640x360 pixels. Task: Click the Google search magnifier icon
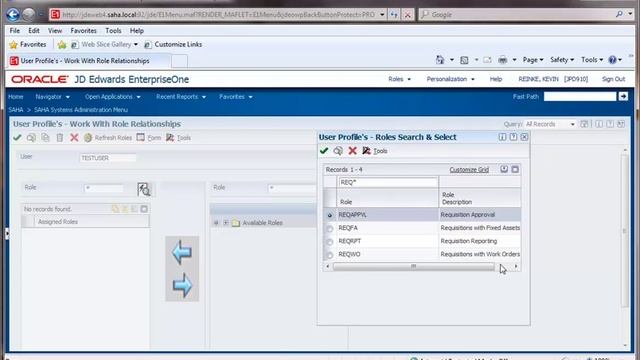tap(619, 14)
